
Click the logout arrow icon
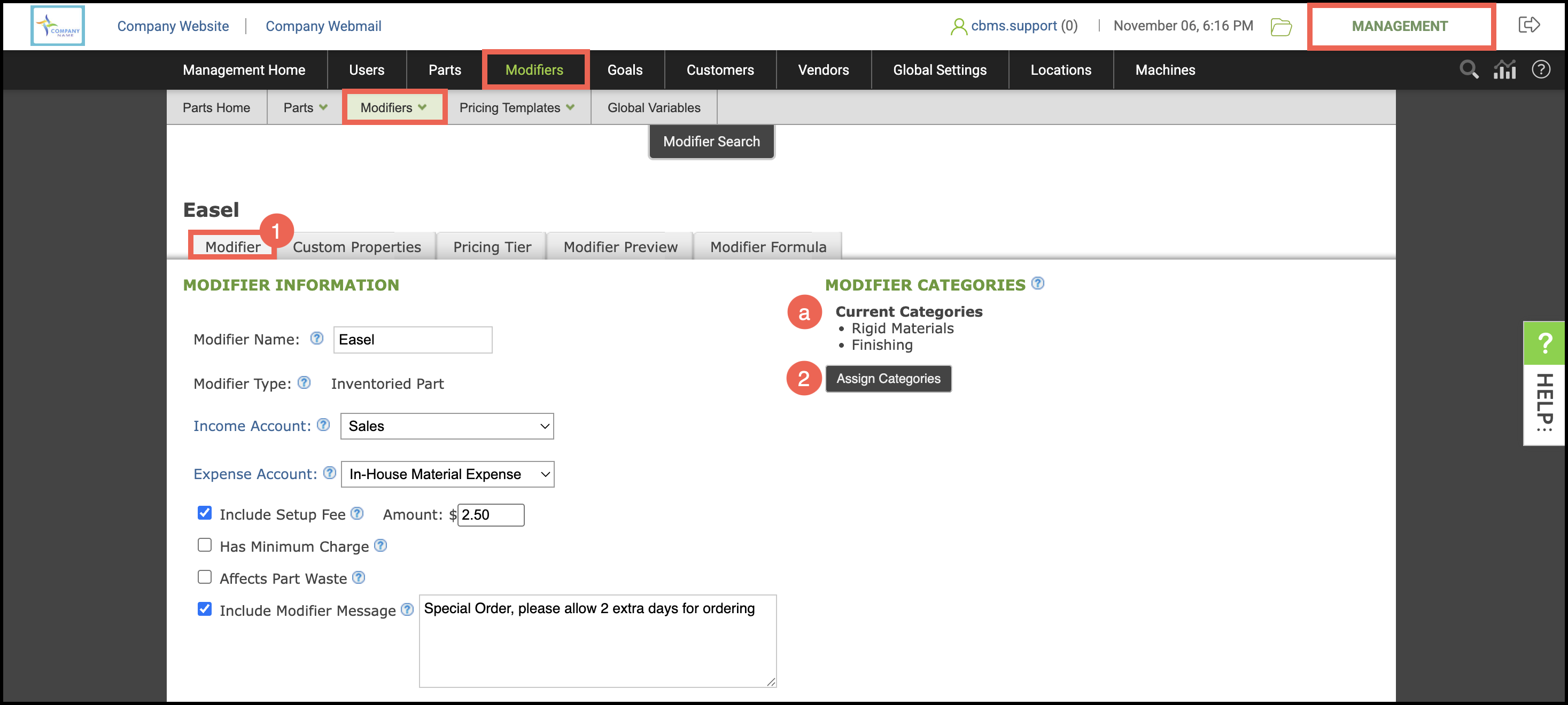pos(1528,25)
